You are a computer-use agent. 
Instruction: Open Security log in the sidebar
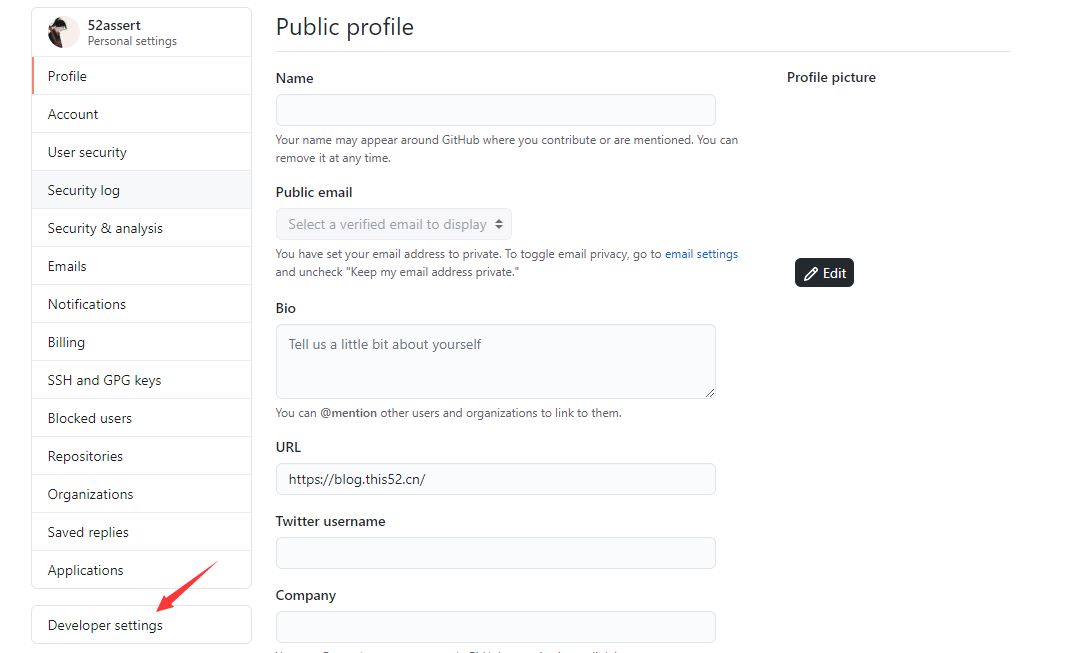click(142, 190)
